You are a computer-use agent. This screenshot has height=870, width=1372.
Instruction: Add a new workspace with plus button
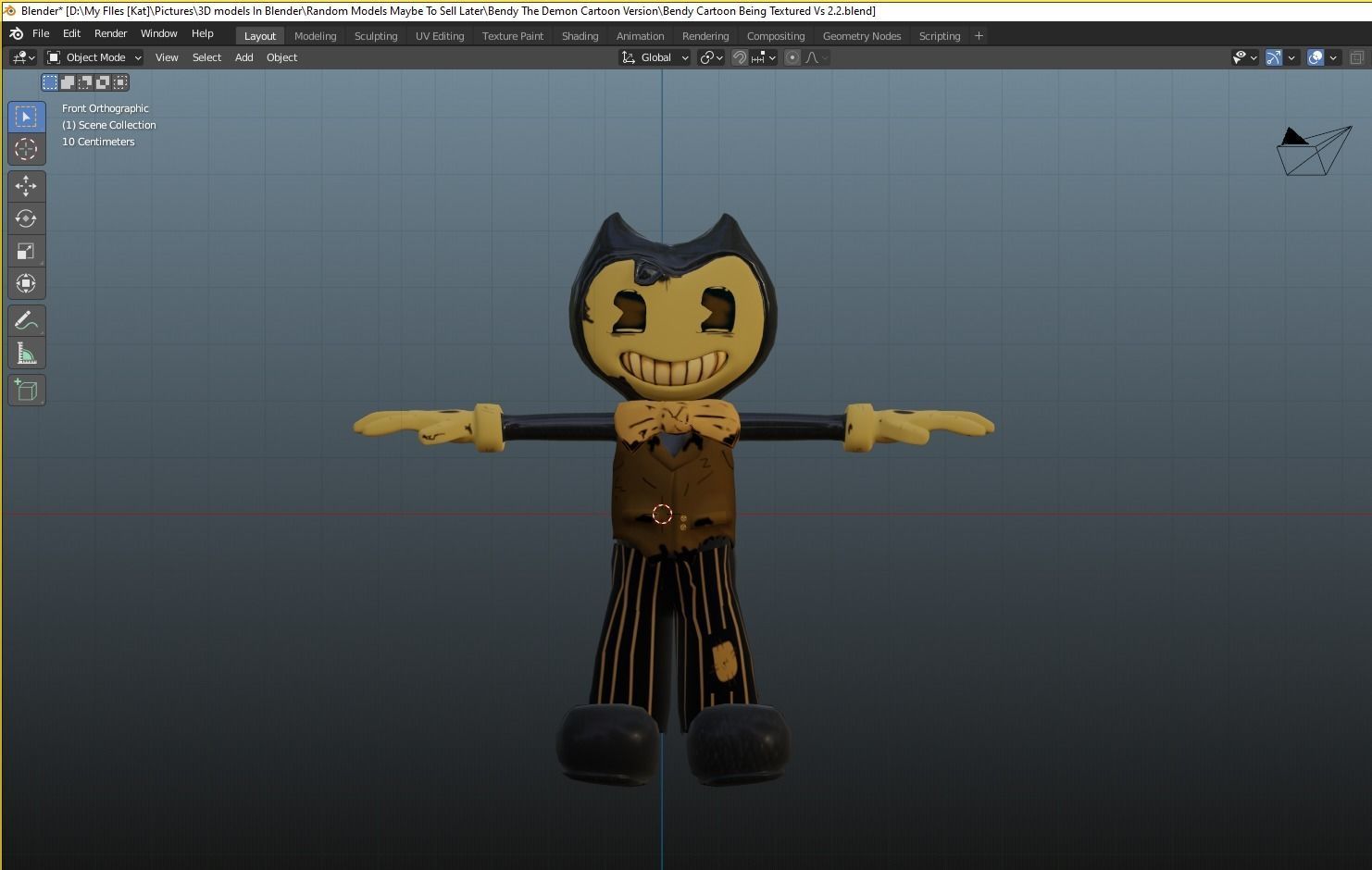(x=979, y=36)
